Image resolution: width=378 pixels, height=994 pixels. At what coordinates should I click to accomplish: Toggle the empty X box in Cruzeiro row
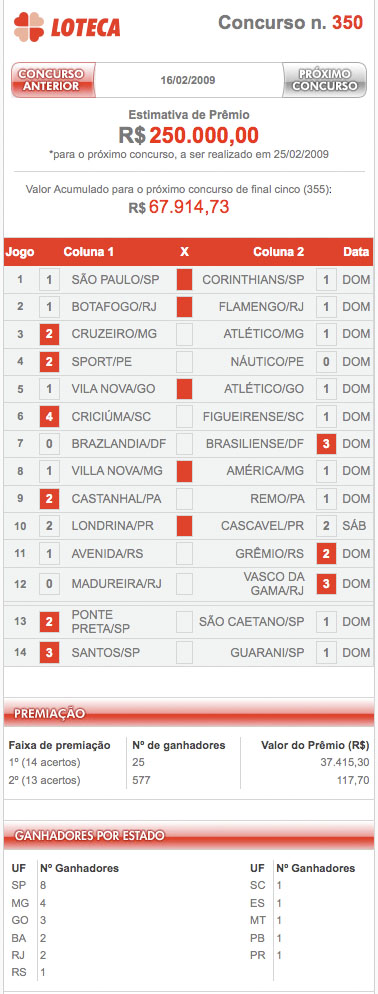pos(184,334)
